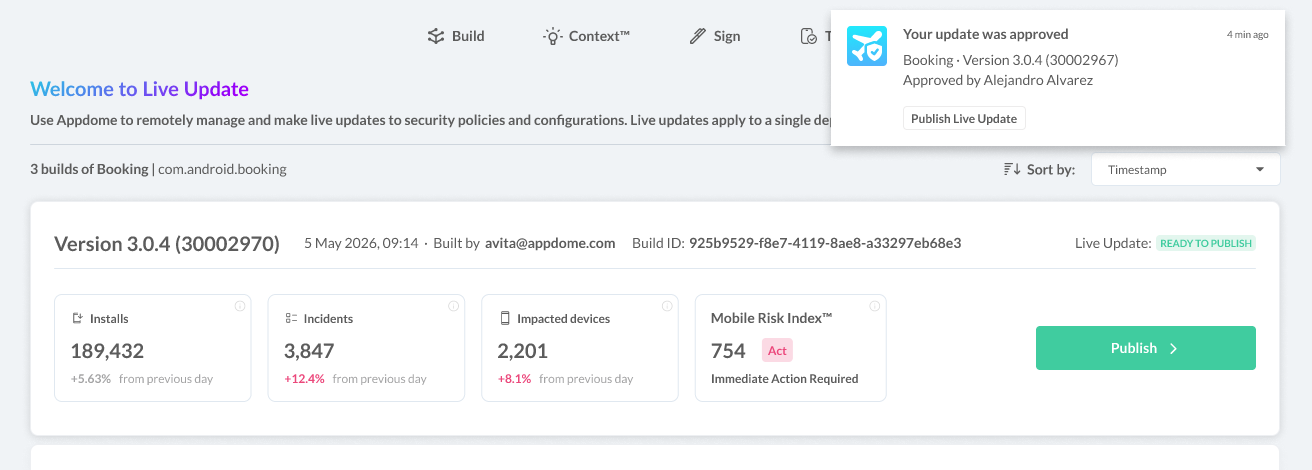Click the Mobile Risk Index info icon

875,306
